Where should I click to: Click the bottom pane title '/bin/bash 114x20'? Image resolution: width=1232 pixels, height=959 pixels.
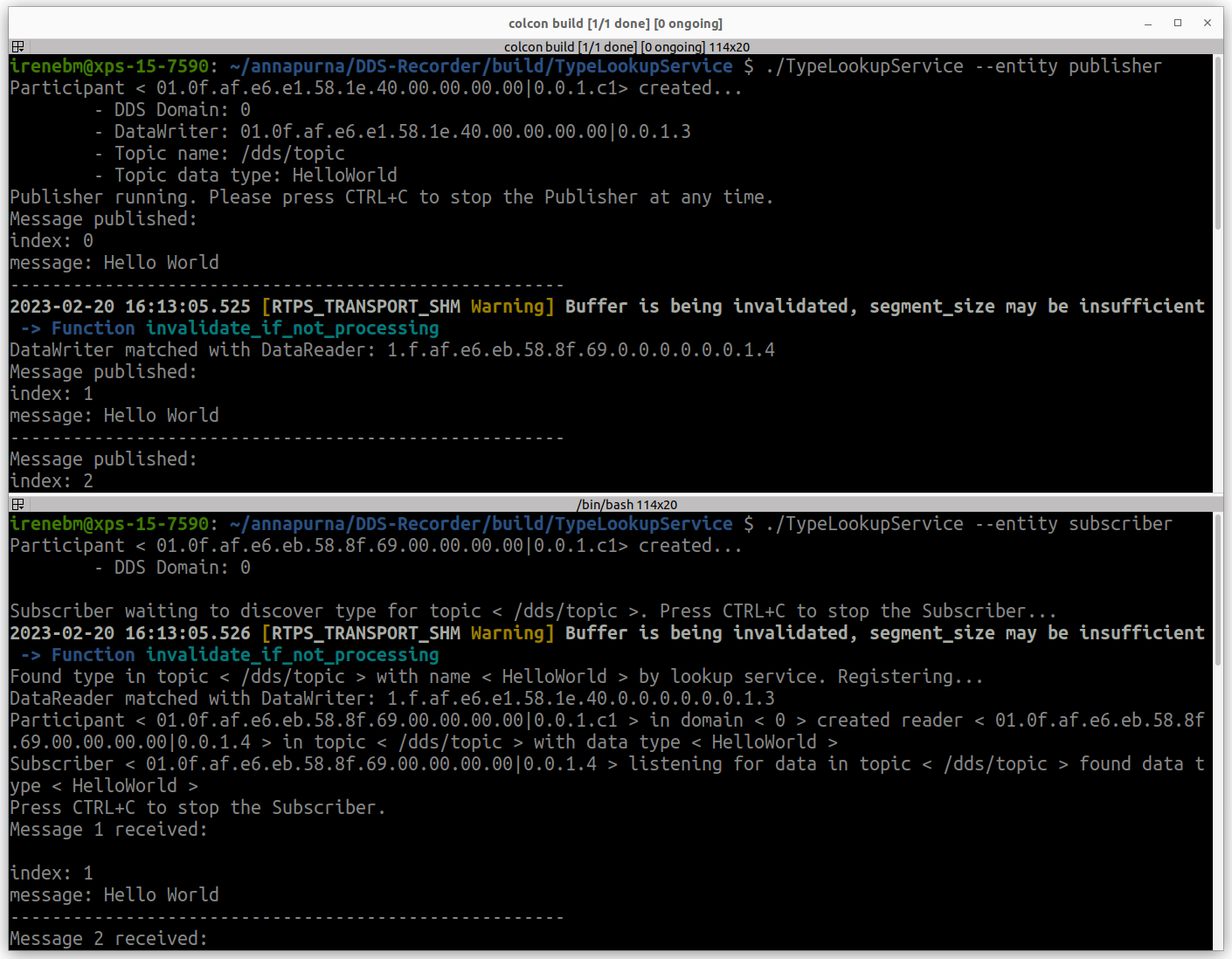[626, 504]
